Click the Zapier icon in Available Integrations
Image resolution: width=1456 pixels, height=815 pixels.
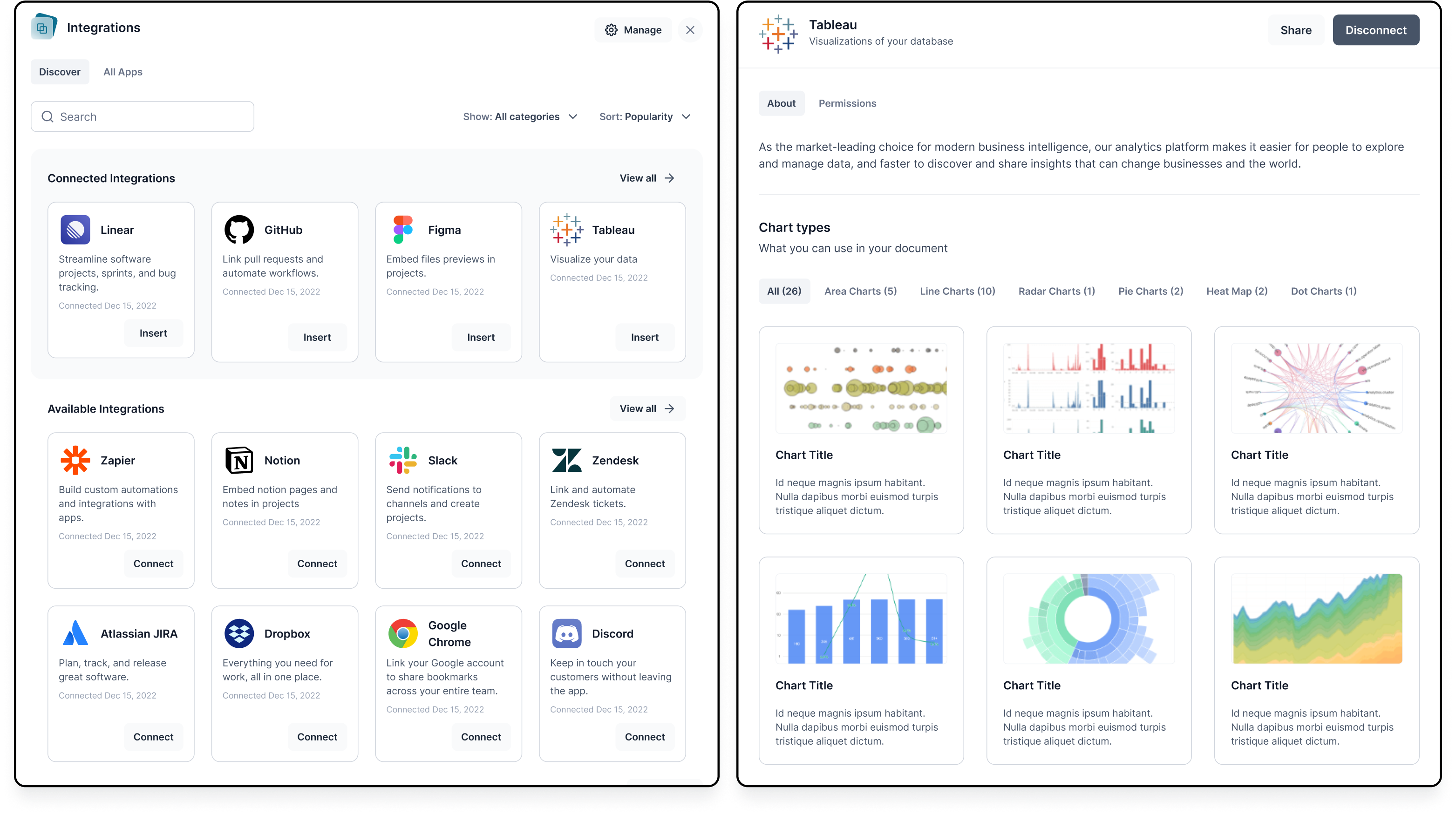pos(75,460)
